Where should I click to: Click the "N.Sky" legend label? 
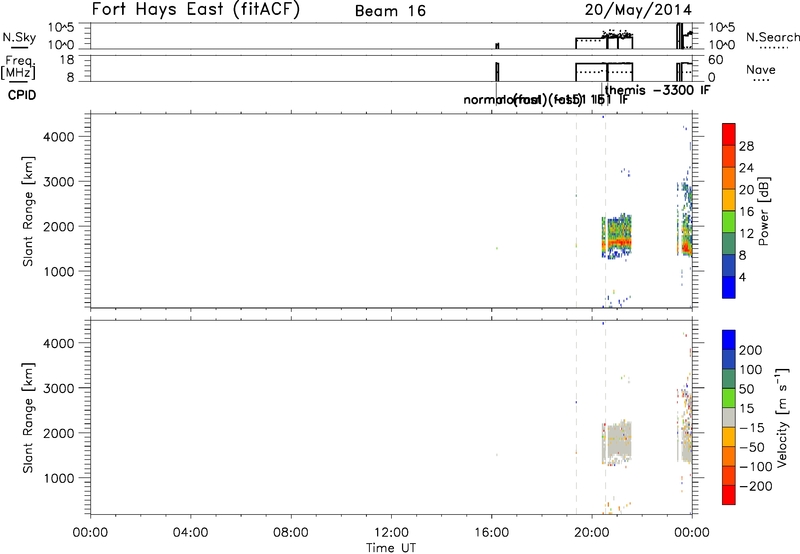[x=19, y=37]
